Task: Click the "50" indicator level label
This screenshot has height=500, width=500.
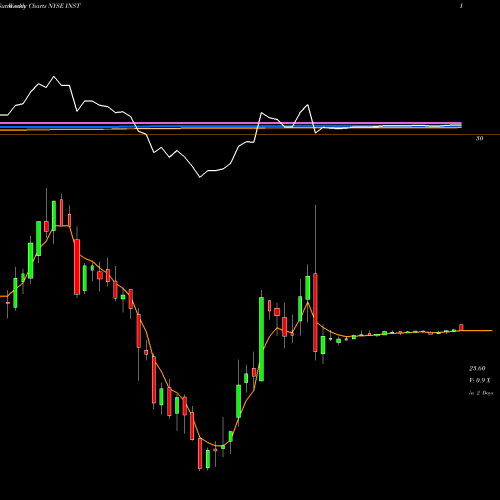Action: (x=479, y=138)
